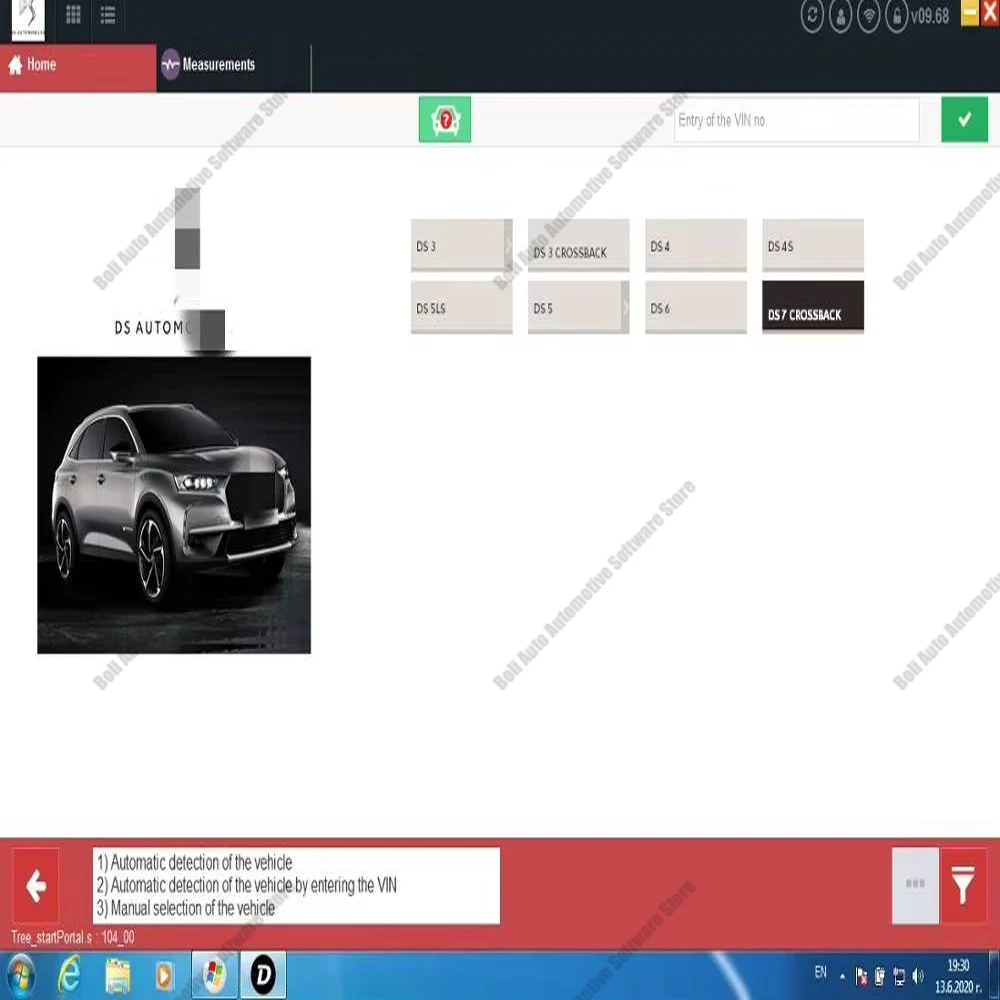Switch to the Home tab
This screenshot has width=1000, height=1000.
click(x=78, y=68)
